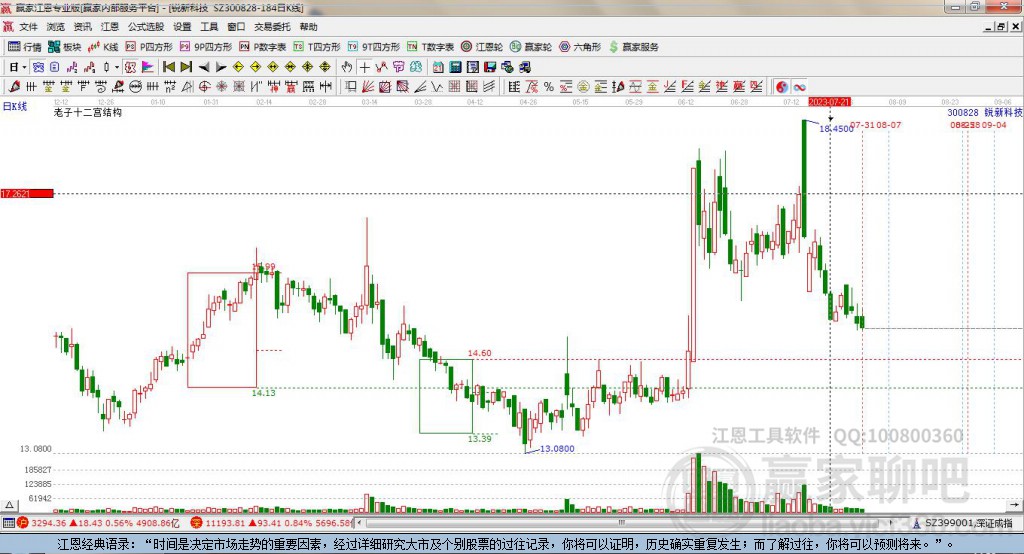This screenshot has height=554, width=1024.
Task: Select the red date marker 2023-07-21
Action: tap(829, 103)
